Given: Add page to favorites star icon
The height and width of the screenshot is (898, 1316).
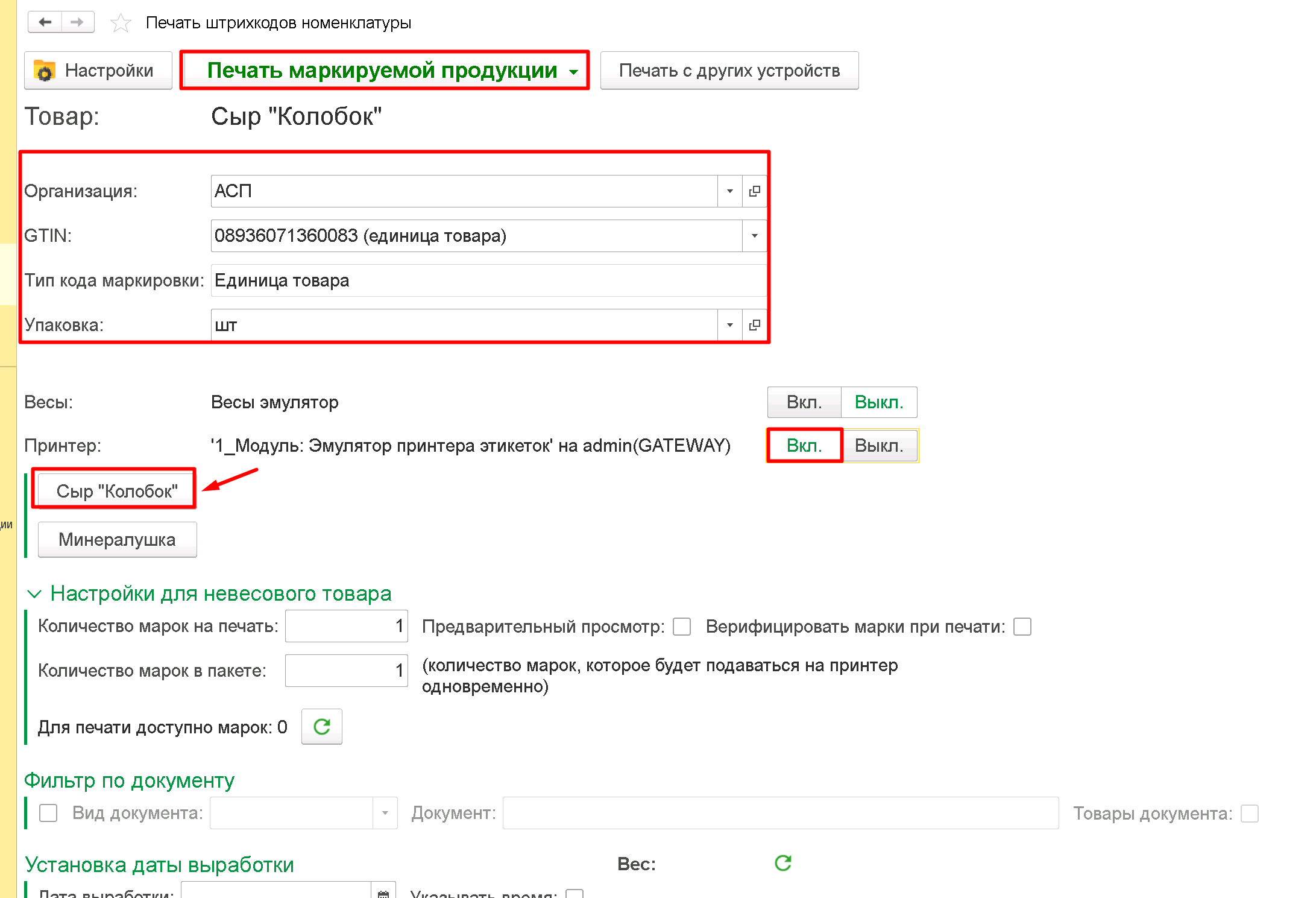Looking at the screenshot, I should (121, 23).
